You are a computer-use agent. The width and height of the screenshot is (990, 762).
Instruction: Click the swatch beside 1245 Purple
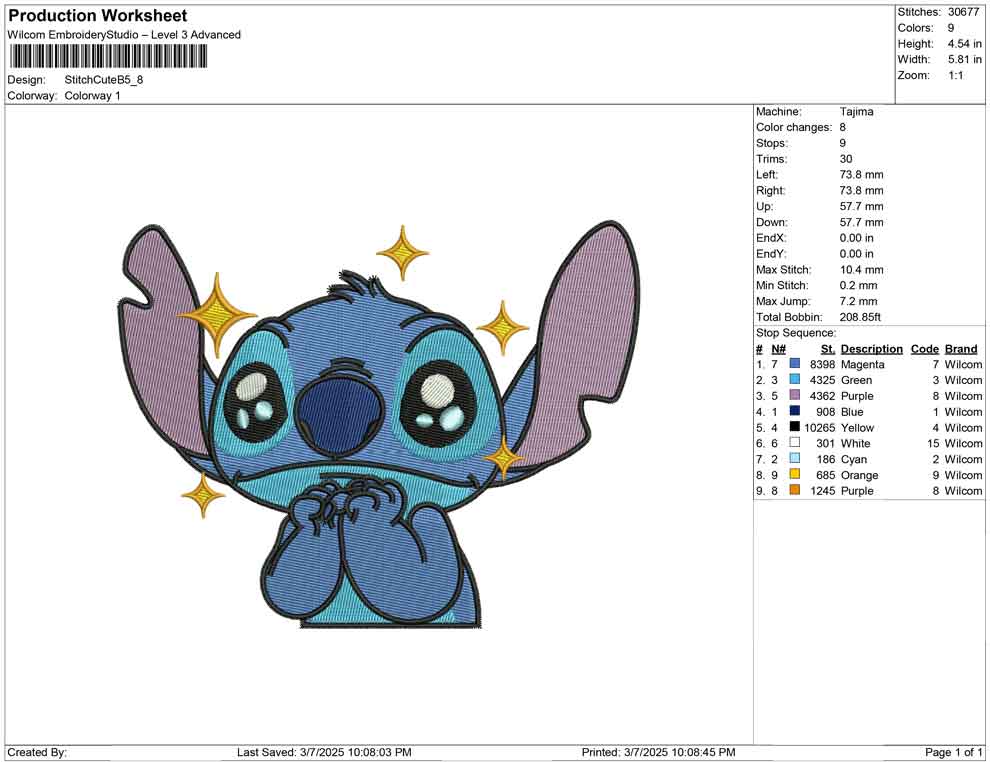(x=795, y=490)
